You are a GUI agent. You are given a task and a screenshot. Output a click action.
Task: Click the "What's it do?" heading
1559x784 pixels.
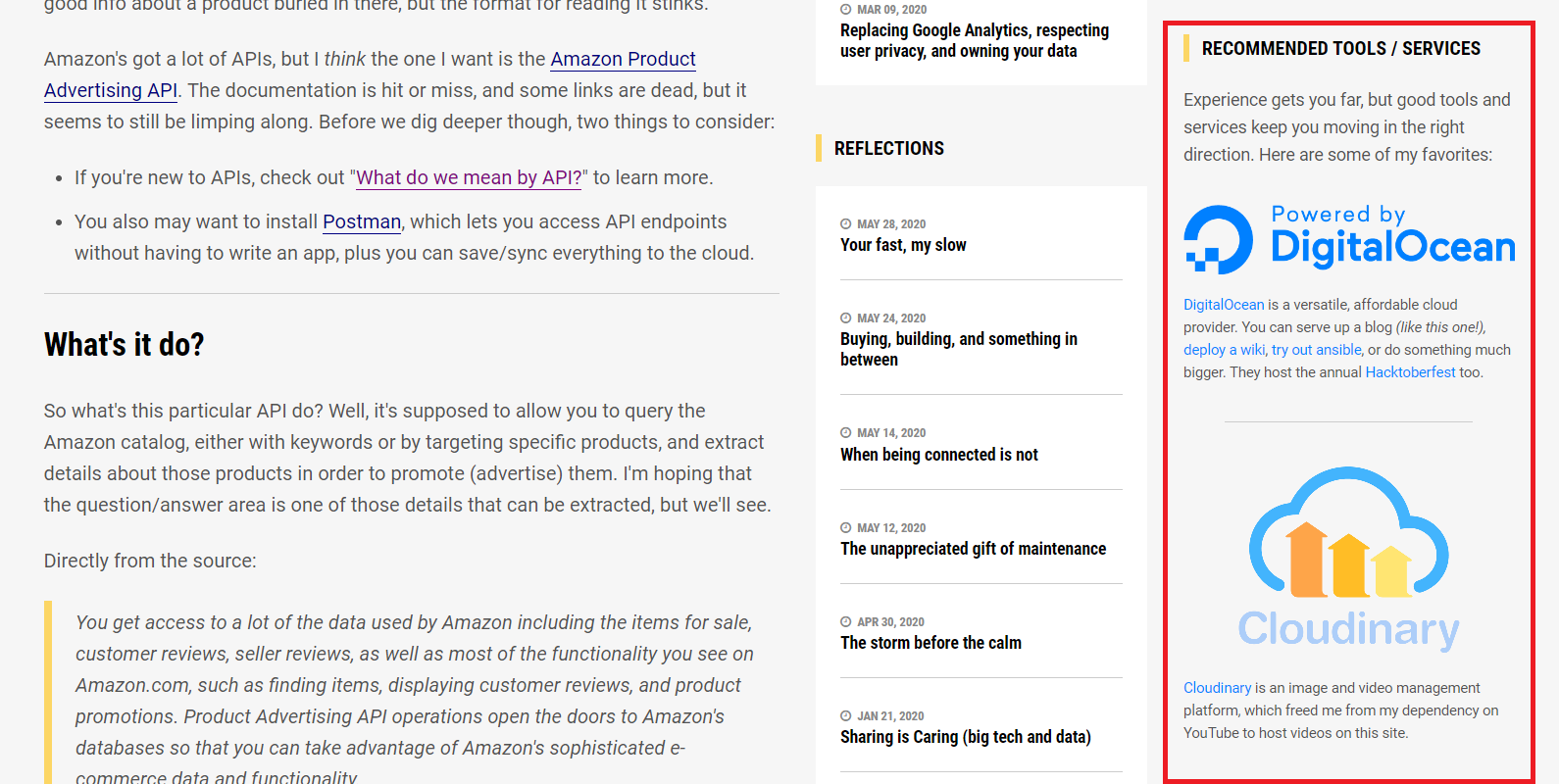point(125,345)
